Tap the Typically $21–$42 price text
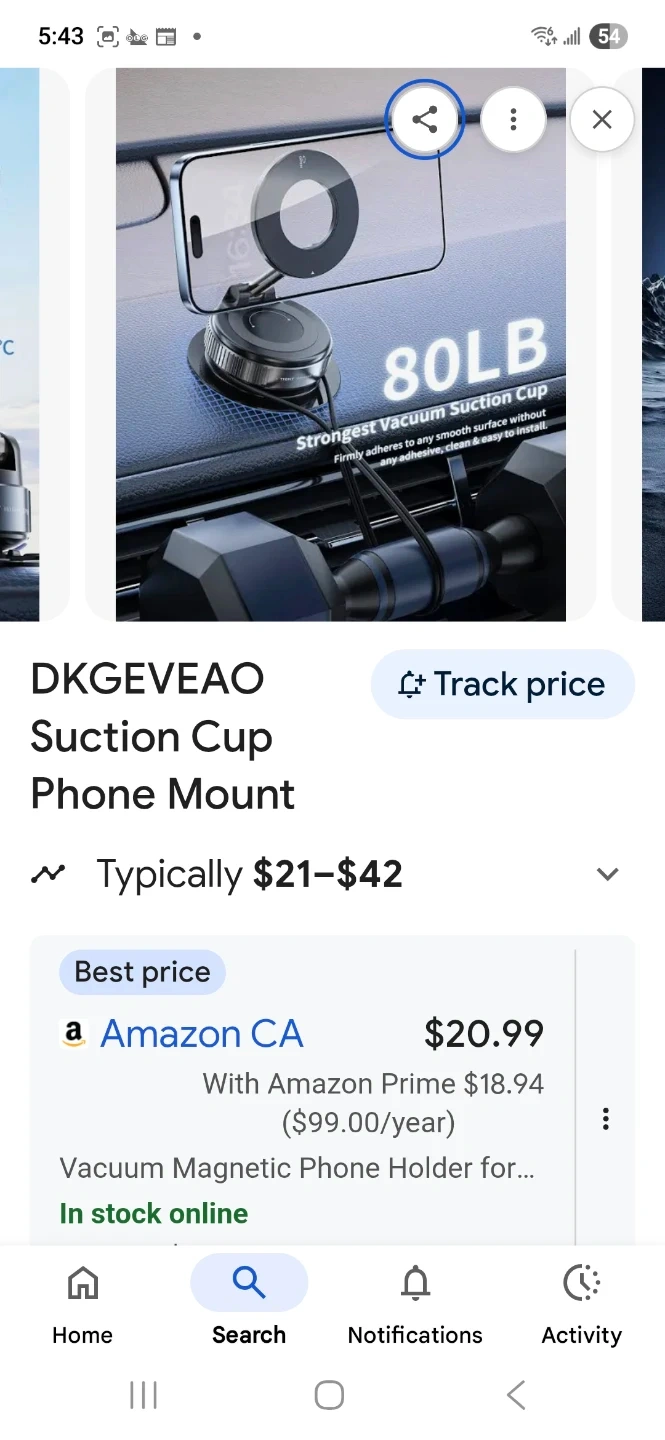Viewport: 665px width, 1440px height. (249, 874)
